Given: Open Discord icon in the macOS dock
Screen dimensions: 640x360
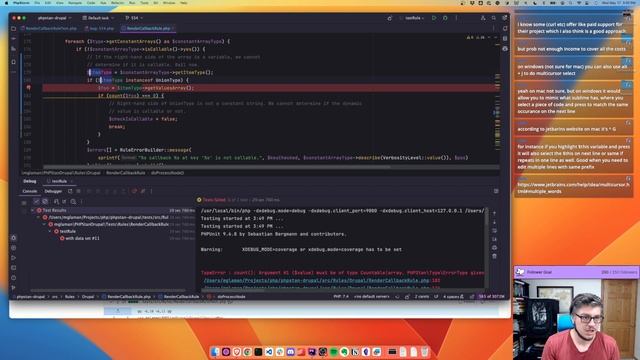Looking at the screenshot, I should pos(291,352).
